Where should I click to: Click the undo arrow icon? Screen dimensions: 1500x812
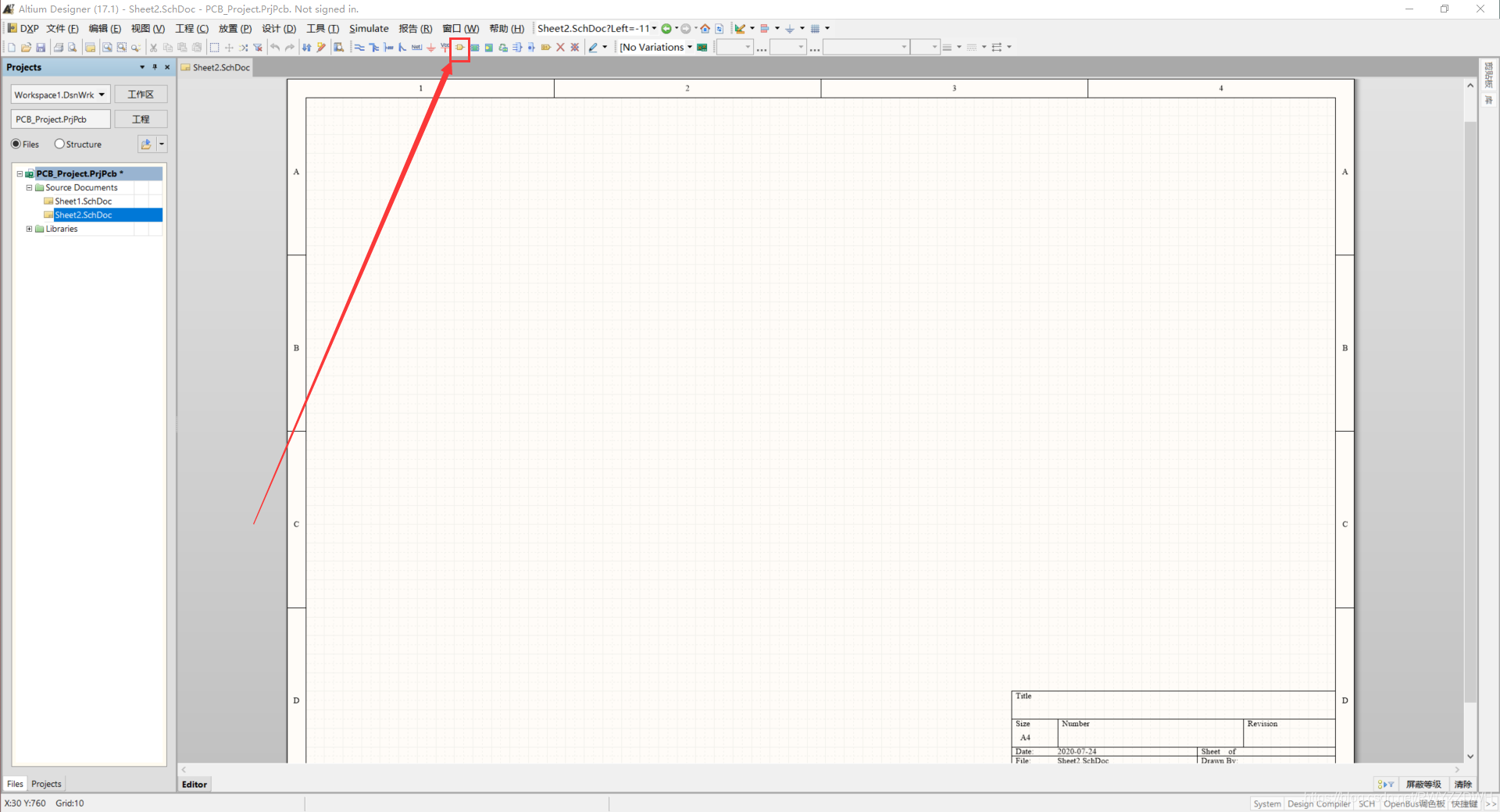[275, 48]
